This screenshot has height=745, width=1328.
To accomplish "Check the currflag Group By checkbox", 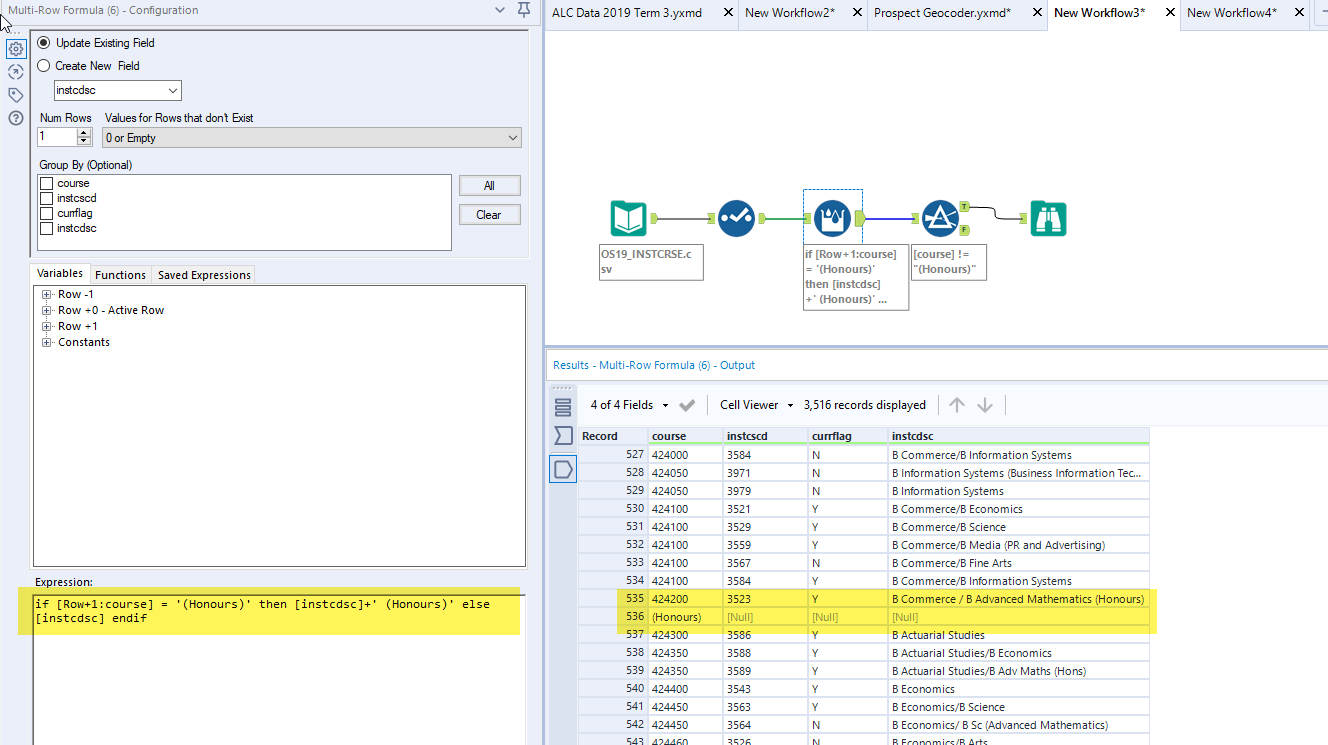I will click(x=45, y=213).
